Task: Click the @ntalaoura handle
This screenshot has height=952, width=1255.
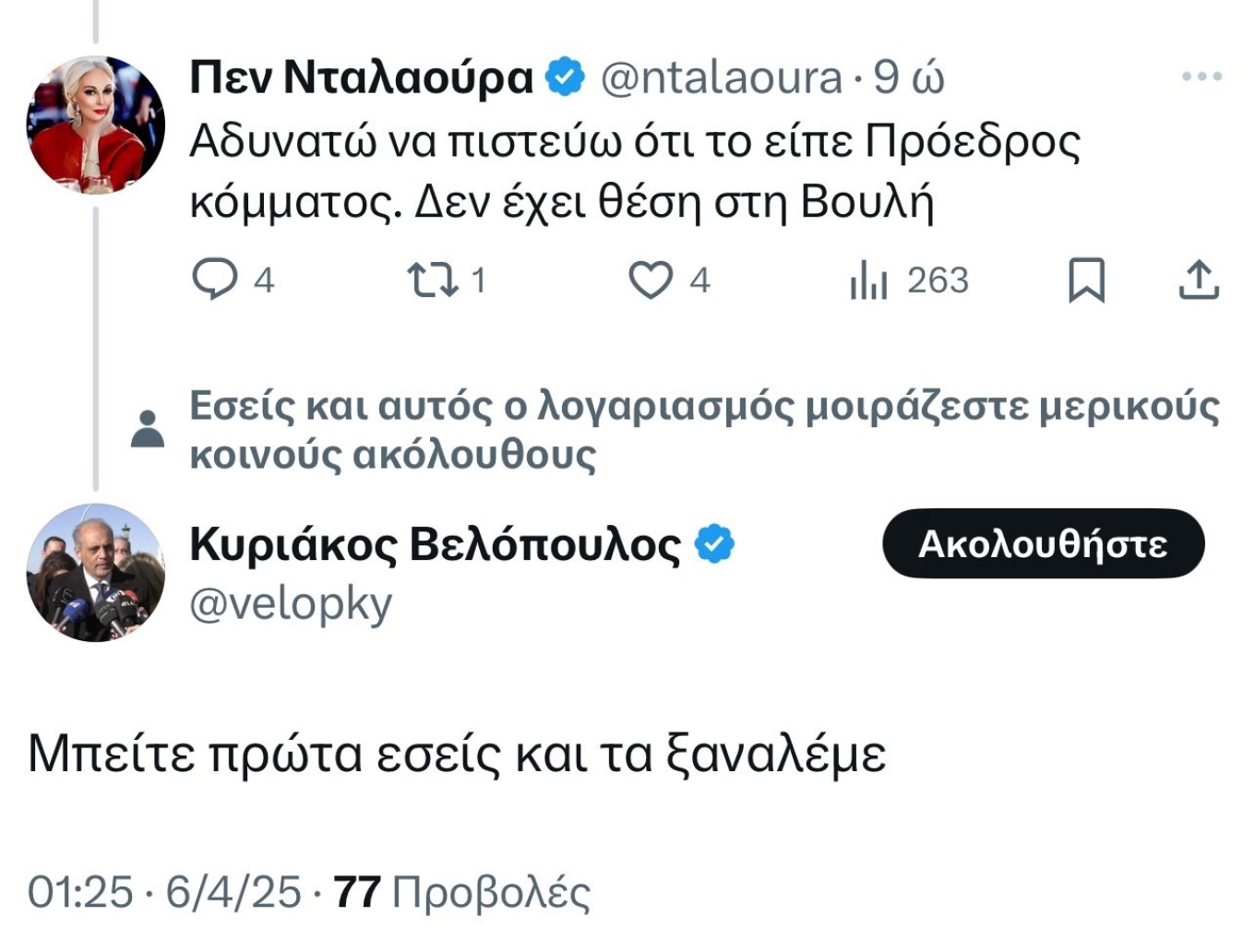Action: point(722,77)
